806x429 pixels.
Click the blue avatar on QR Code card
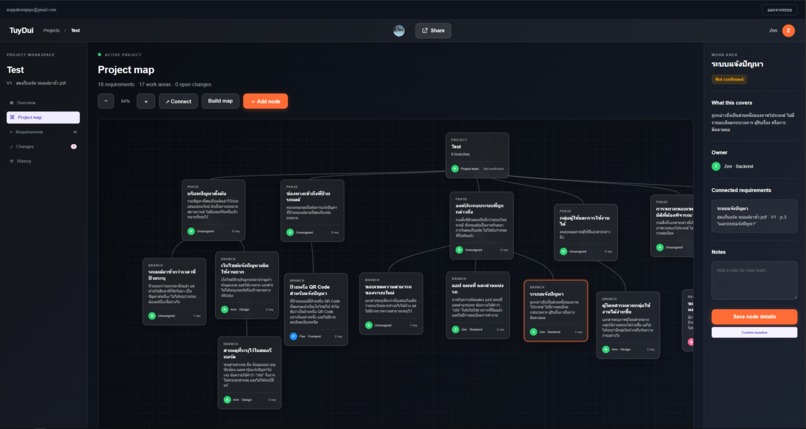click(x=293, y=337)
